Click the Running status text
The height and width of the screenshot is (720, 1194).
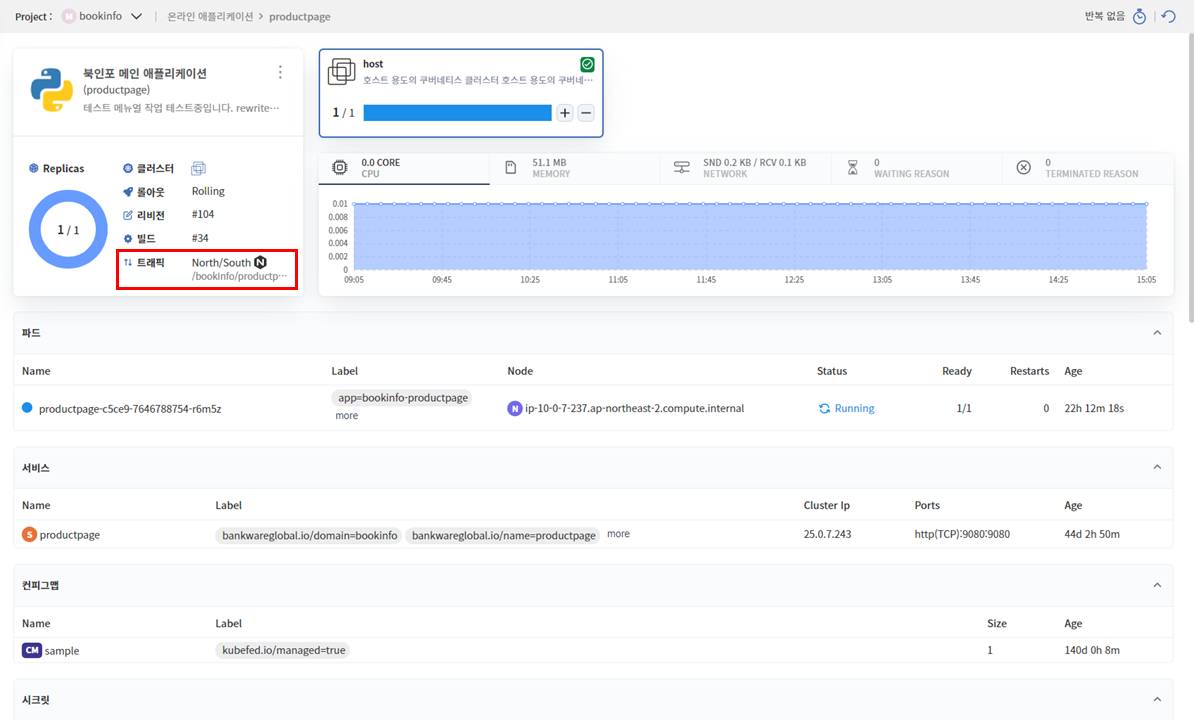click(854, 409)
